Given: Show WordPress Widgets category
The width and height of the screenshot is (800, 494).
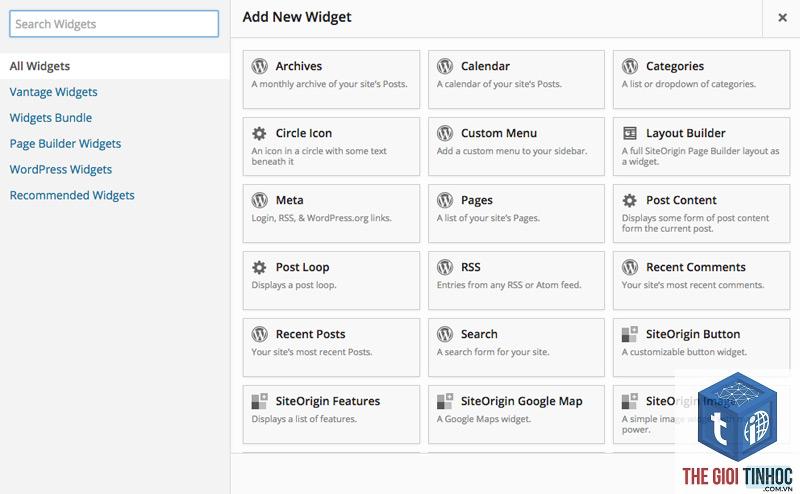Looking at the screenshot, I should (x=61, y=169).
